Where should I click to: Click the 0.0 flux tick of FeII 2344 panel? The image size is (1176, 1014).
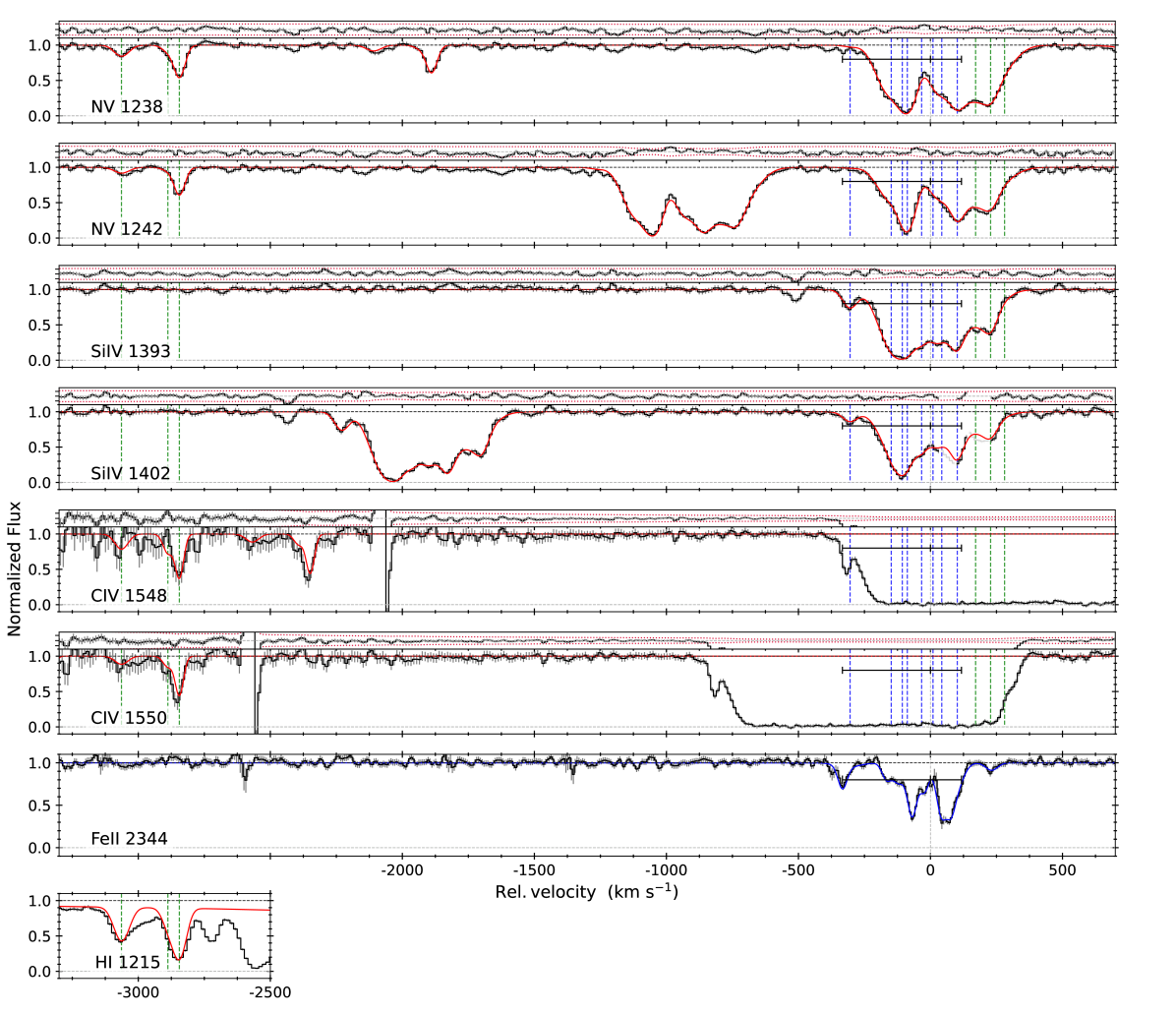39,848
